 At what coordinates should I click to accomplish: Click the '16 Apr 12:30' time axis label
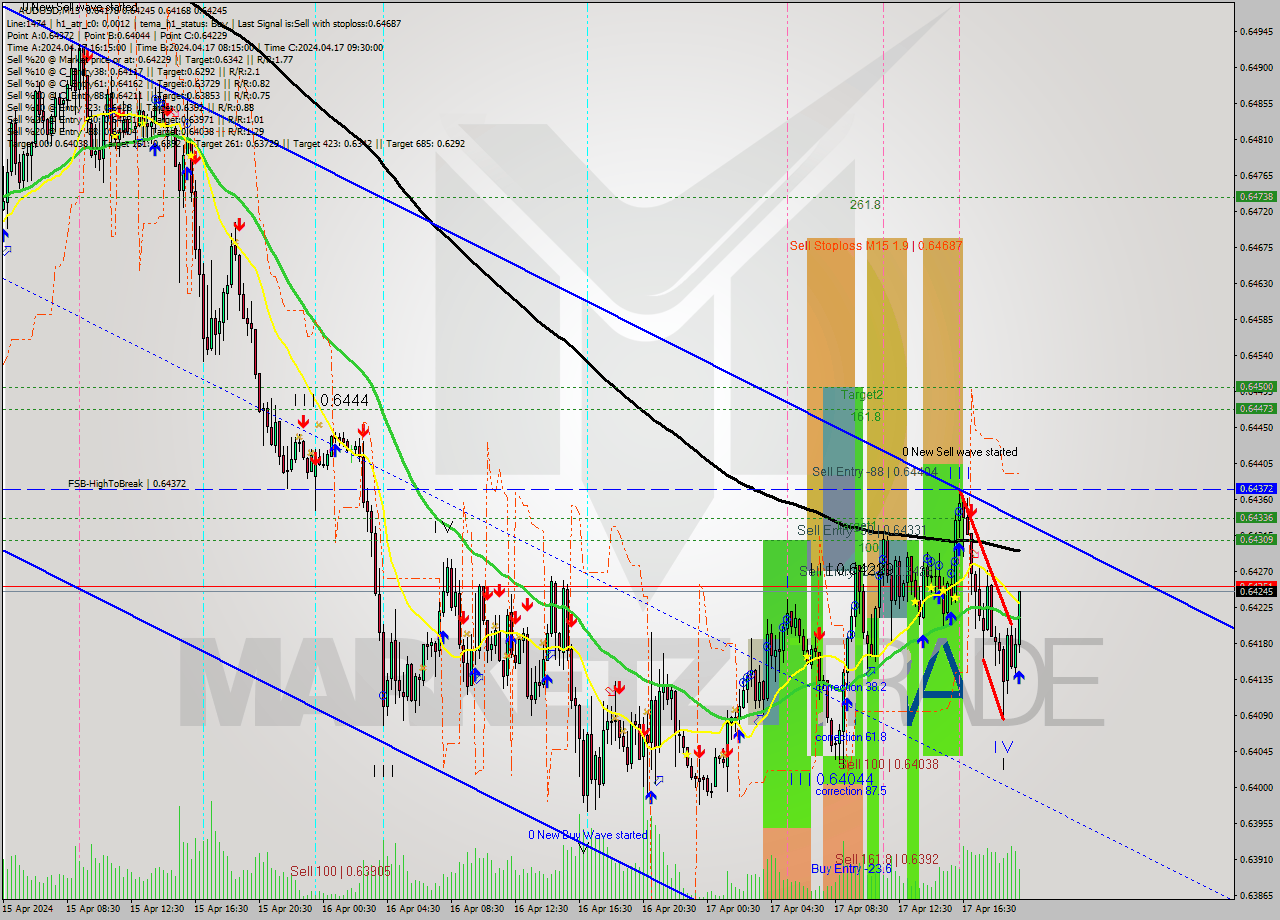(542, 909)
